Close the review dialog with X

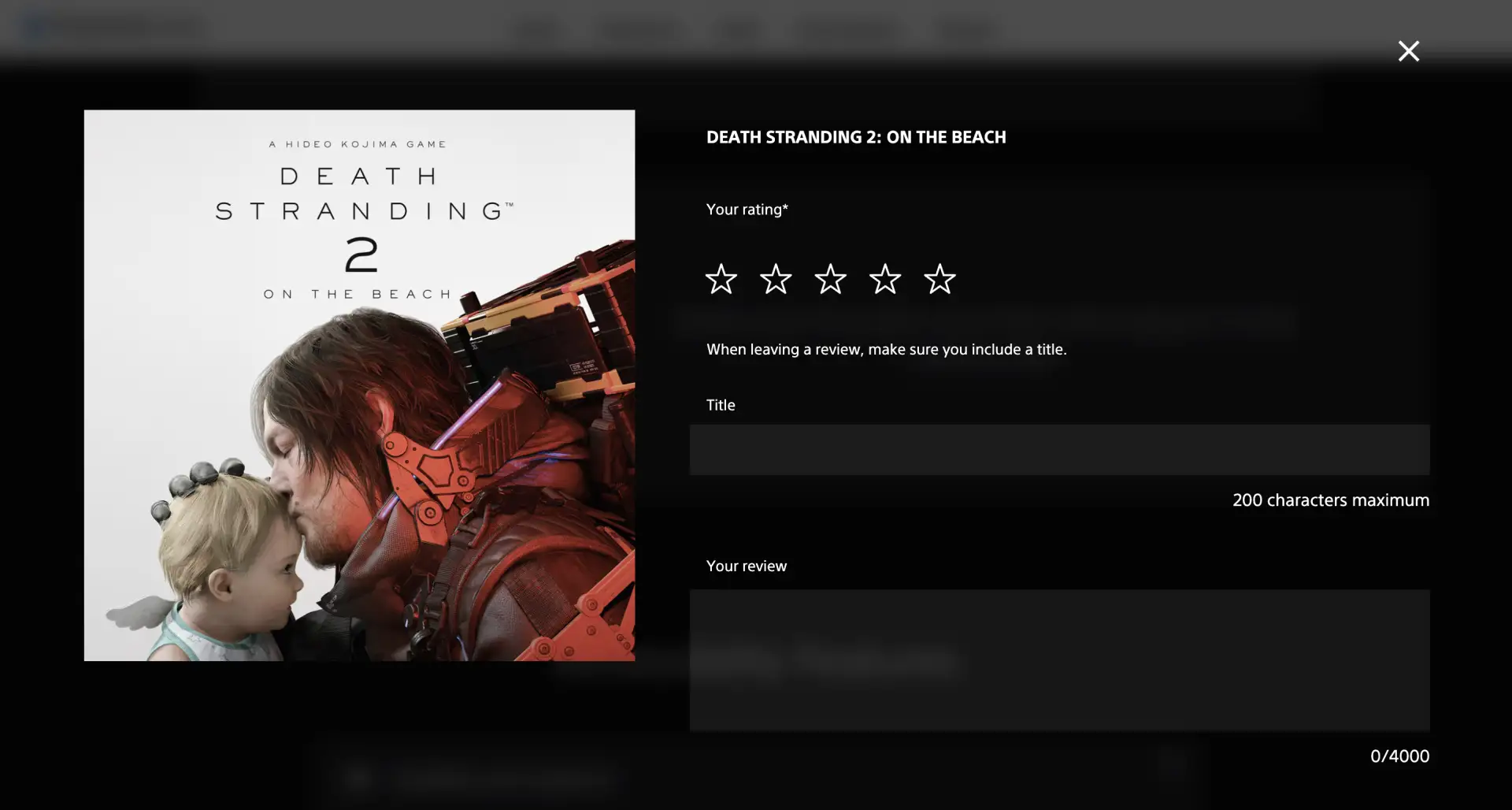coord(1408,51)
